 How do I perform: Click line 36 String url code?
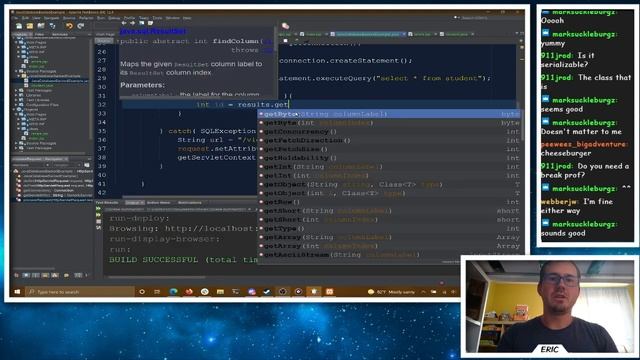(216, 140)
